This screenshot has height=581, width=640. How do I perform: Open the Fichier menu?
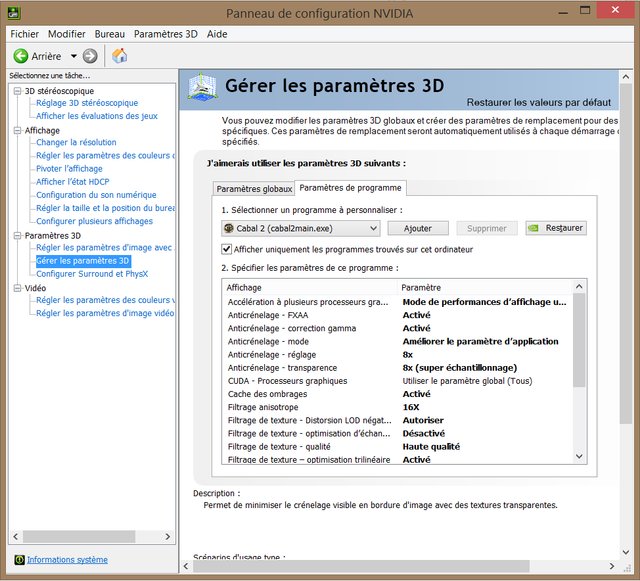click(24, 34)
